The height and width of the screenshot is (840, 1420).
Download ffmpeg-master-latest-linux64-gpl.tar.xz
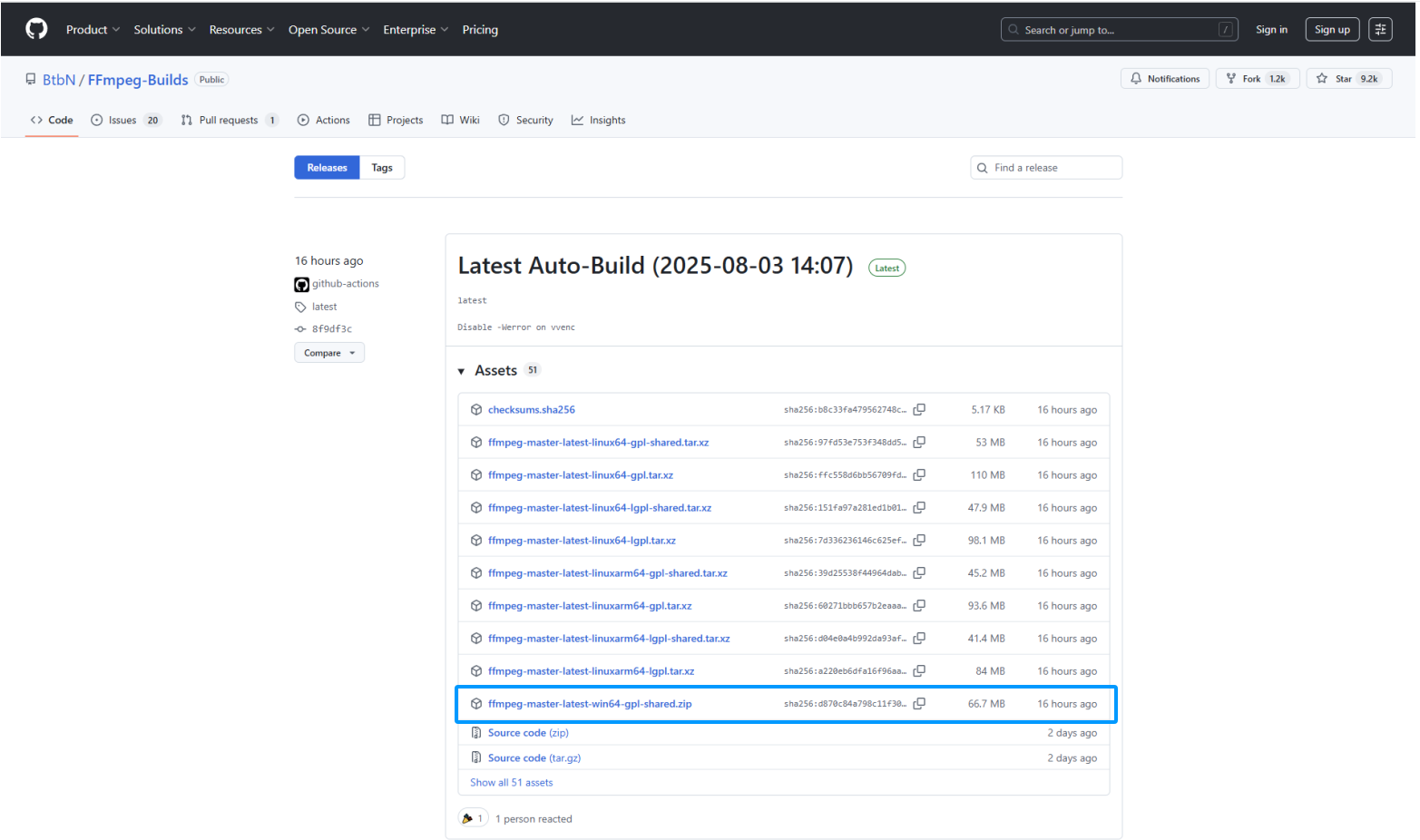pos(581,475)
